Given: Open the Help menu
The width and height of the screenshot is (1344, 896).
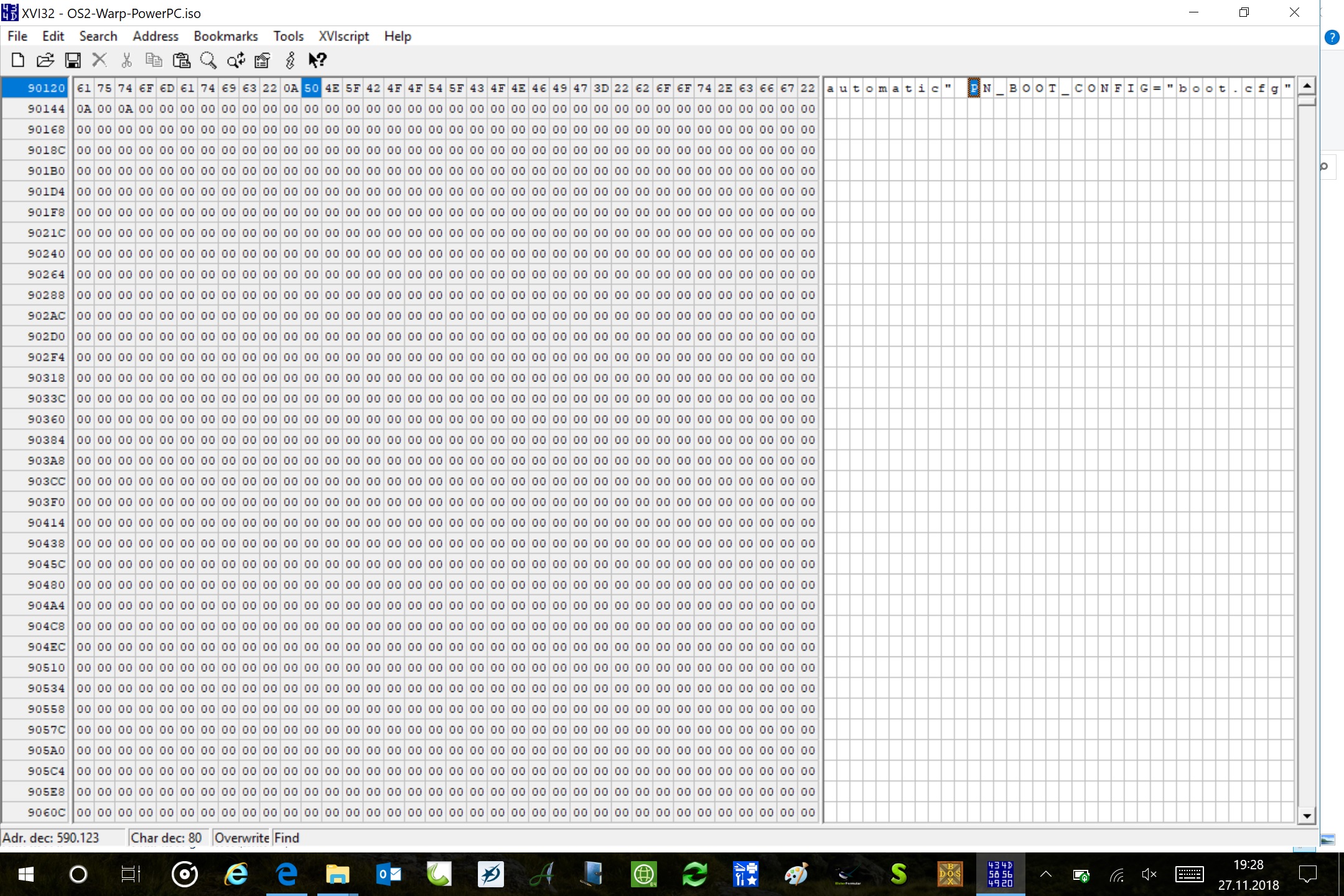Looking at the screenshot, I should (398, 36).
